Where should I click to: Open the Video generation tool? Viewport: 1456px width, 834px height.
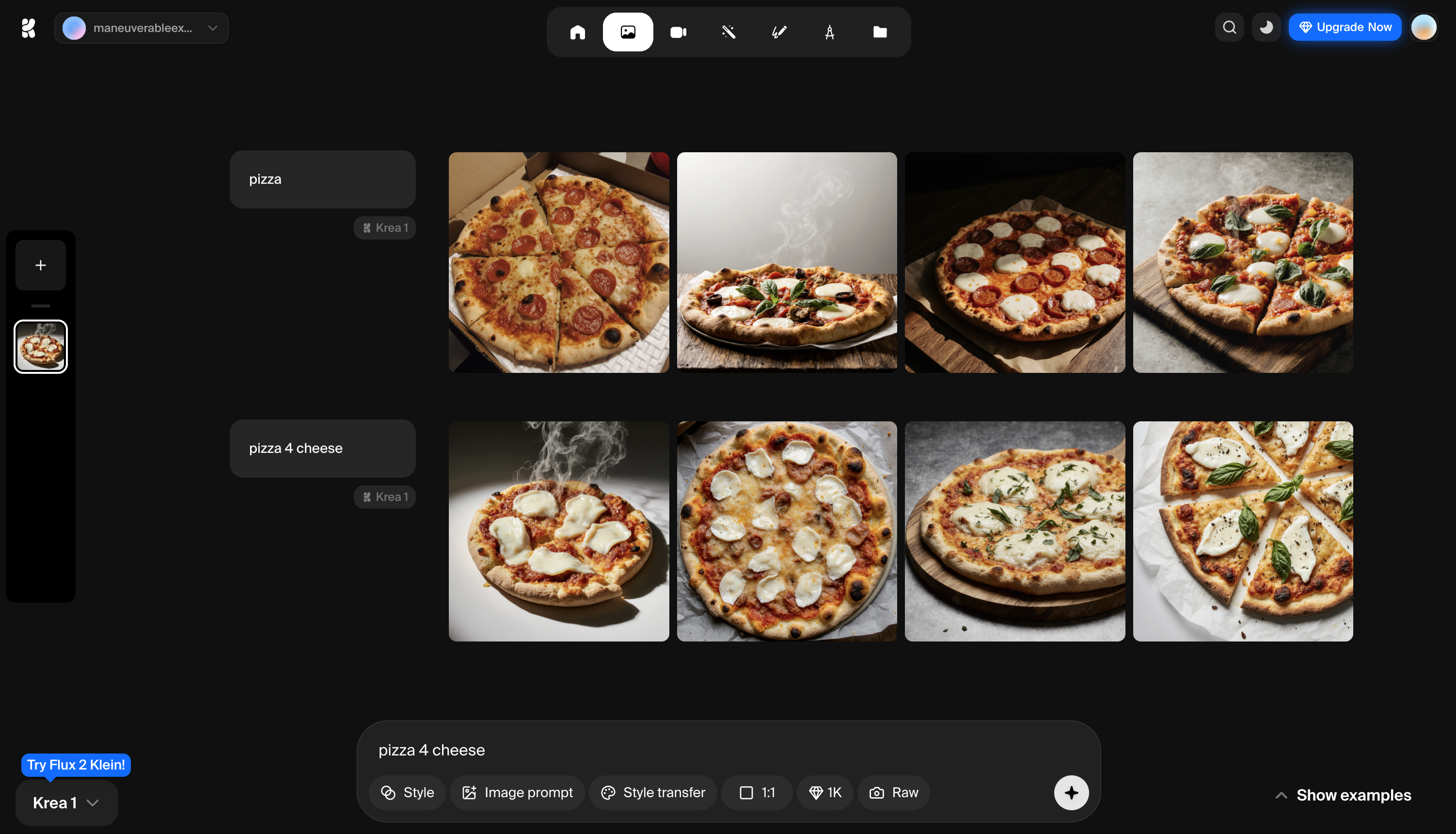click(678, 32)
